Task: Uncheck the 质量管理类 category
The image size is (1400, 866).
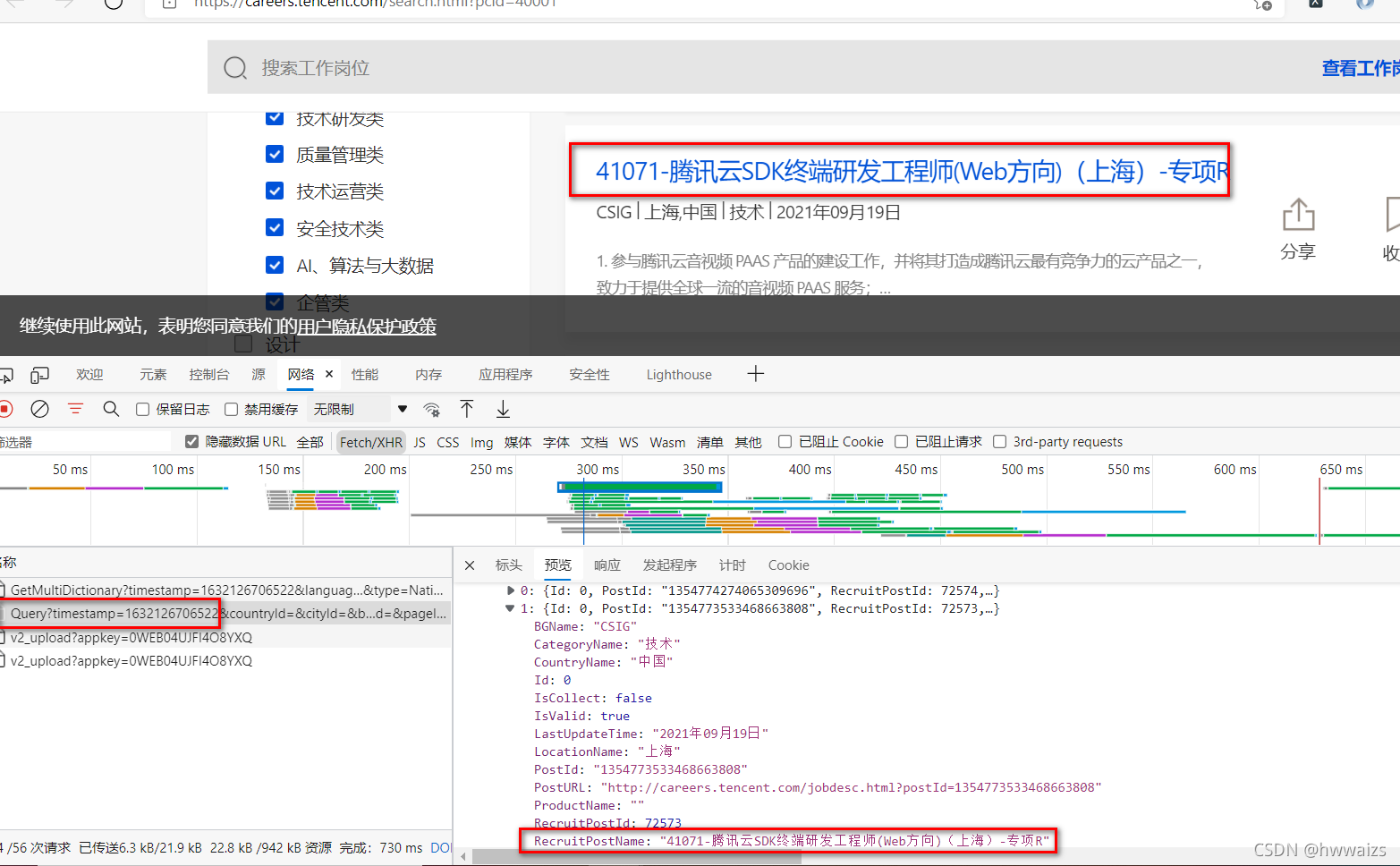Action: pos(275,154)
